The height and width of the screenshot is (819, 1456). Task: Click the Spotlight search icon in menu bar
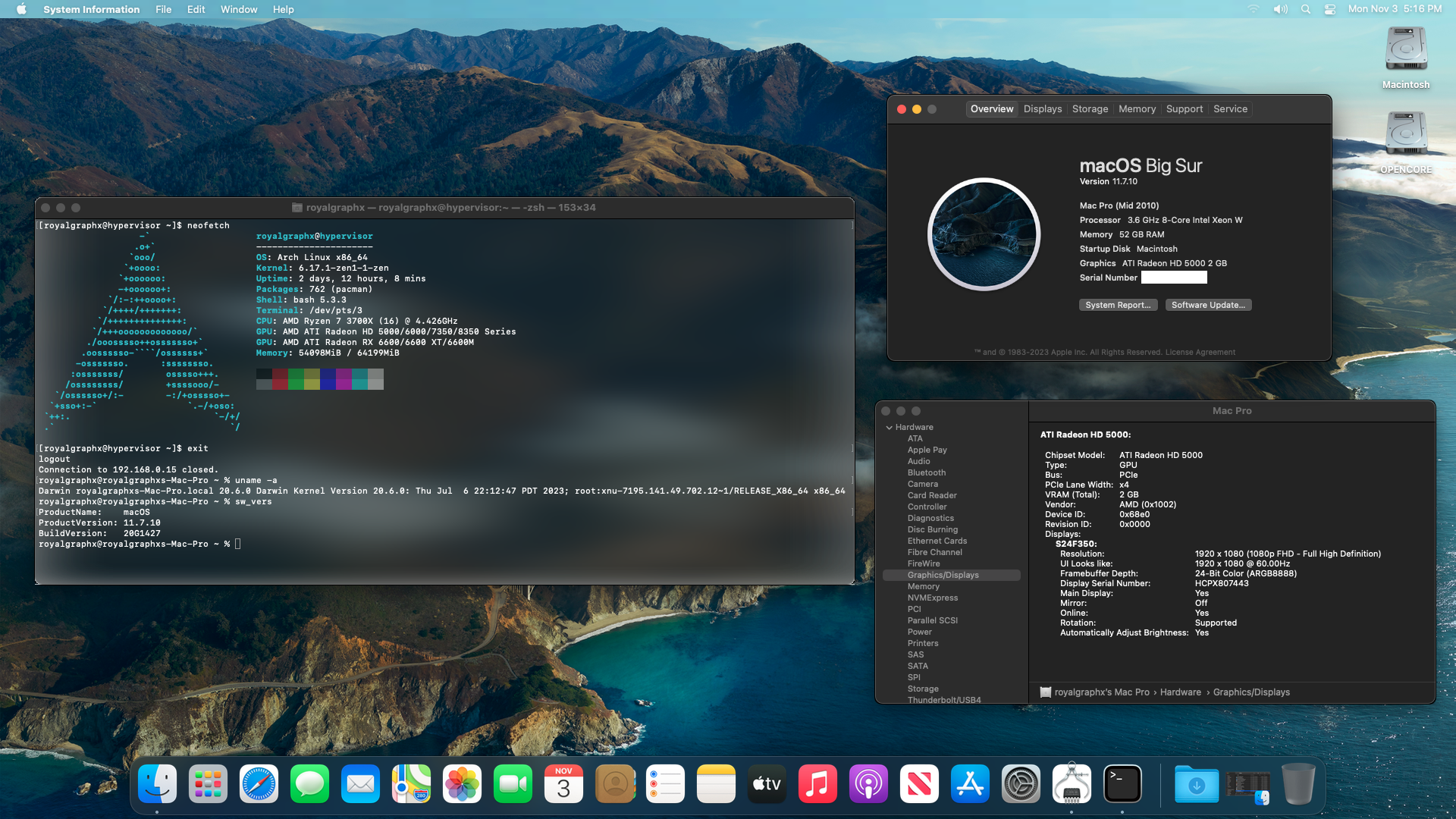tap(1305, 9)
